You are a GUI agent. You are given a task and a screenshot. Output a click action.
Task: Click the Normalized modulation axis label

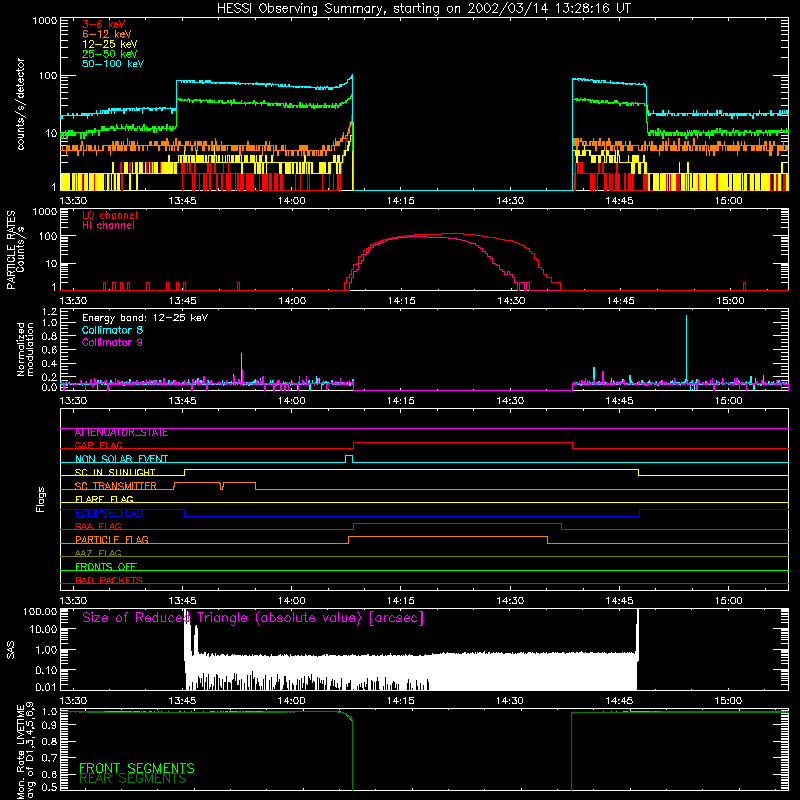tap(25, 349)
